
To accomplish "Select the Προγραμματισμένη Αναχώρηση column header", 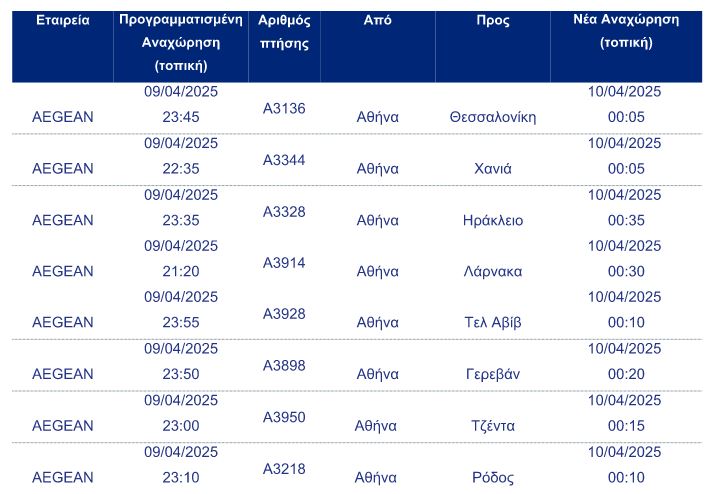I will tap(181, 43).
